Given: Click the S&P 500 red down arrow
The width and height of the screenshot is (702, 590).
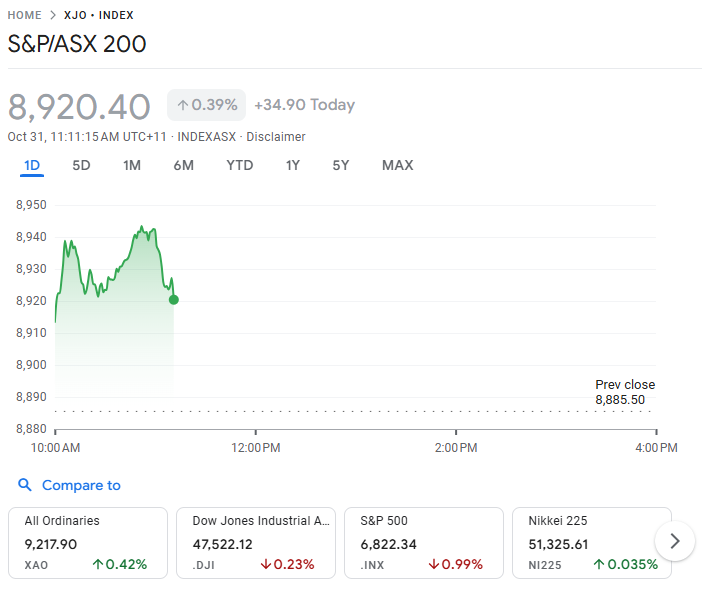Looking at the screenshot, I should coord(433,564).
